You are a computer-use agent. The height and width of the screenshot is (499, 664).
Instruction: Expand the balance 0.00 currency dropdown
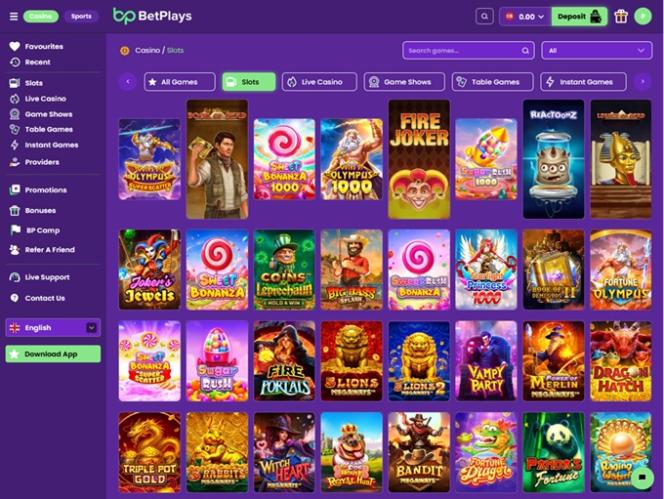[x=525, y=17]
